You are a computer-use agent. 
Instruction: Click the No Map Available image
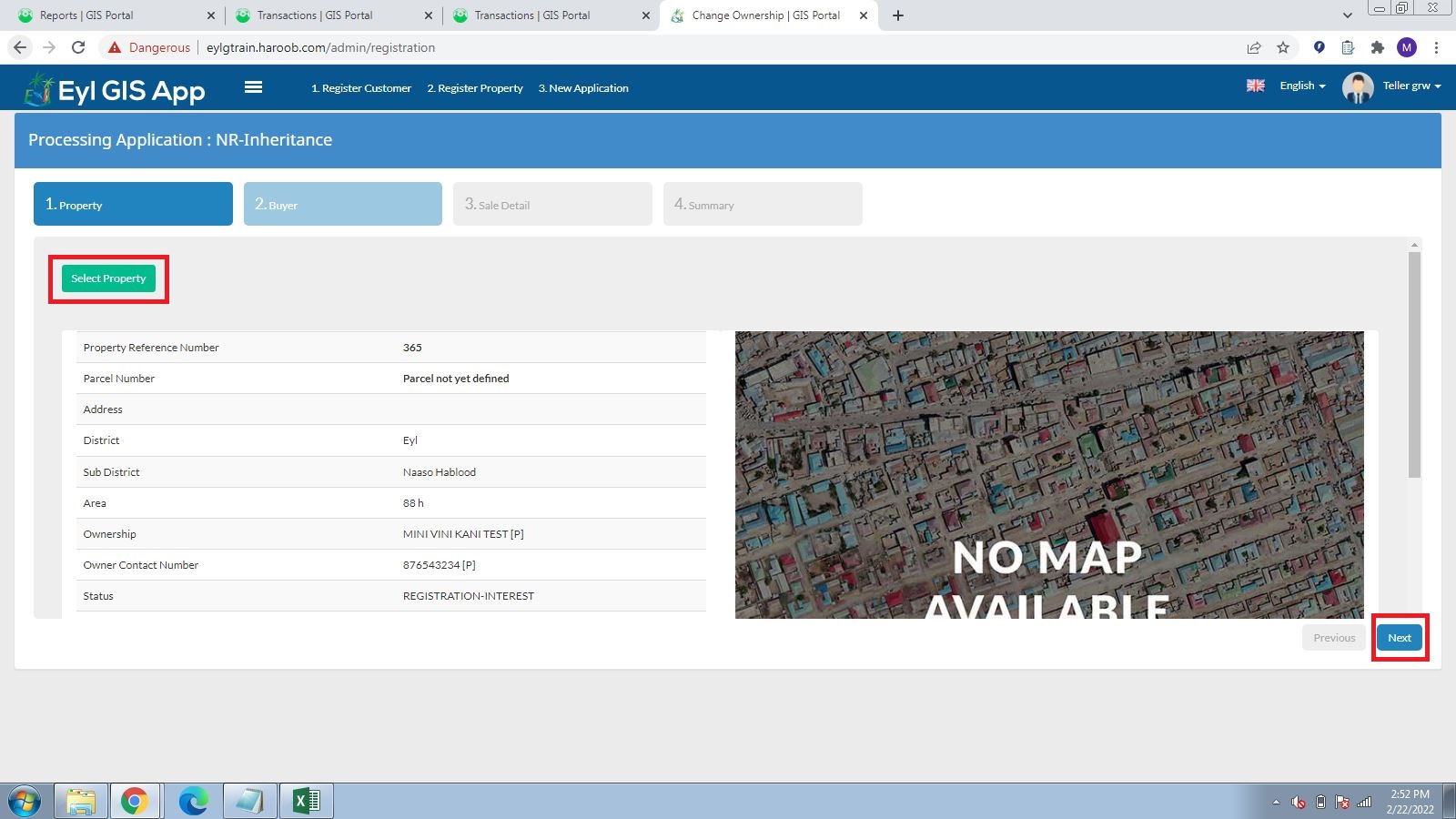pos(1049,475)
